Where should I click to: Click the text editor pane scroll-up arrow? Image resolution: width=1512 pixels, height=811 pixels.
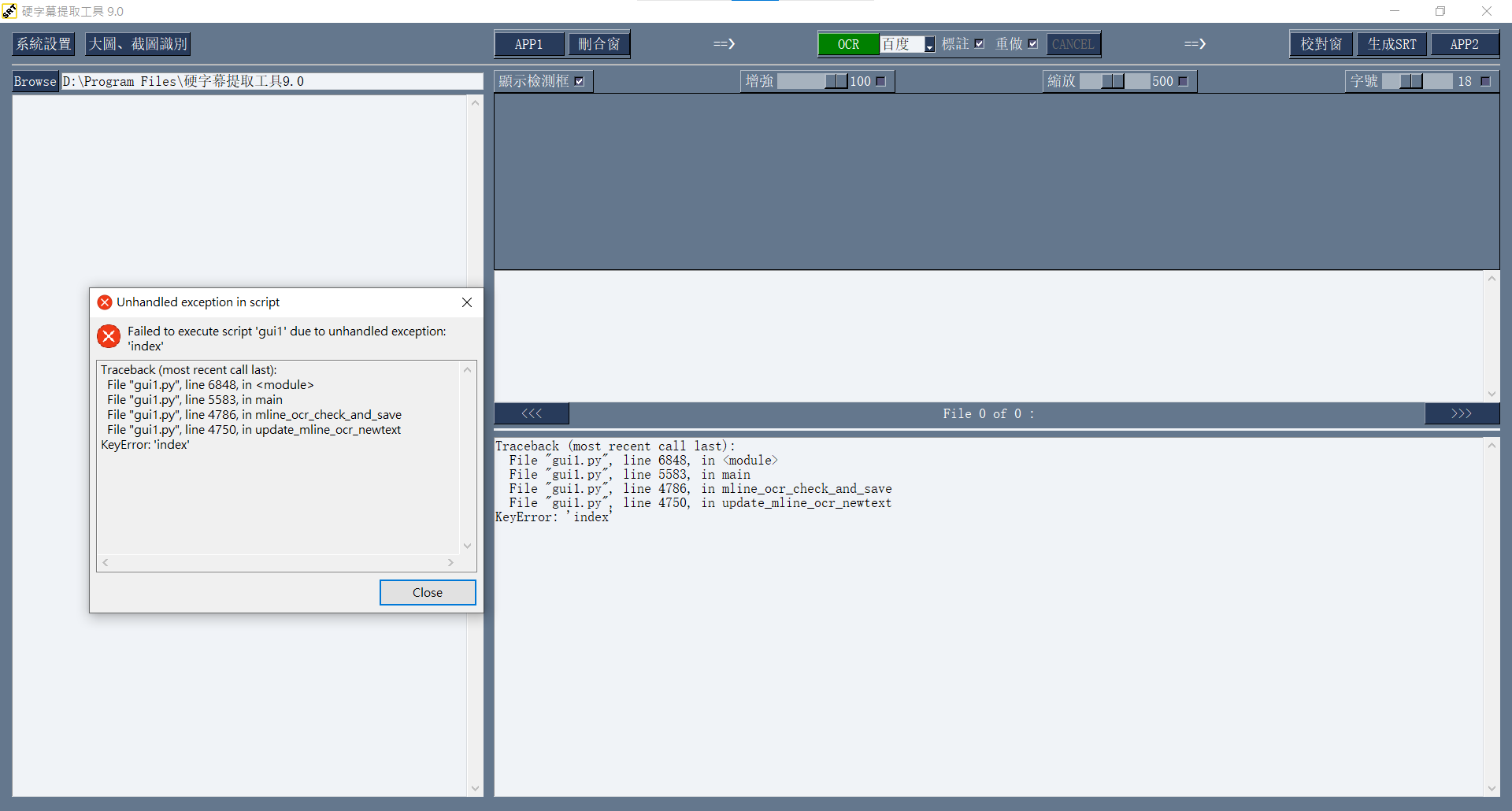(x=1492, y=278)
